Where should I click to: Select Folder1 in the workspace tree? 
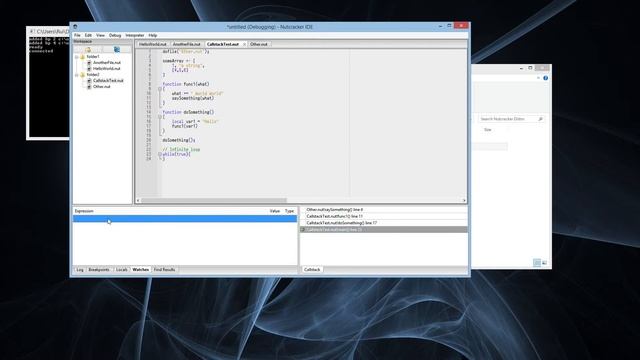pyautogui.click(x=93, y=57)
